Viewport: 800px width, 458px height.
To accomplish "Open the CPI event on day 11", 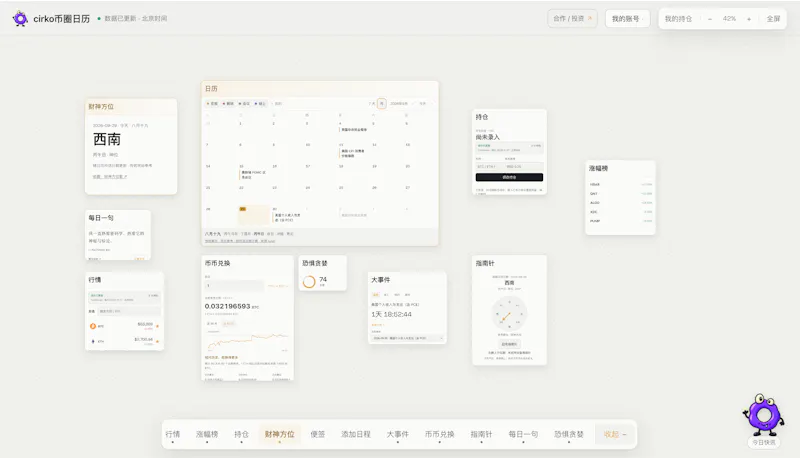I will pos(352,153).
